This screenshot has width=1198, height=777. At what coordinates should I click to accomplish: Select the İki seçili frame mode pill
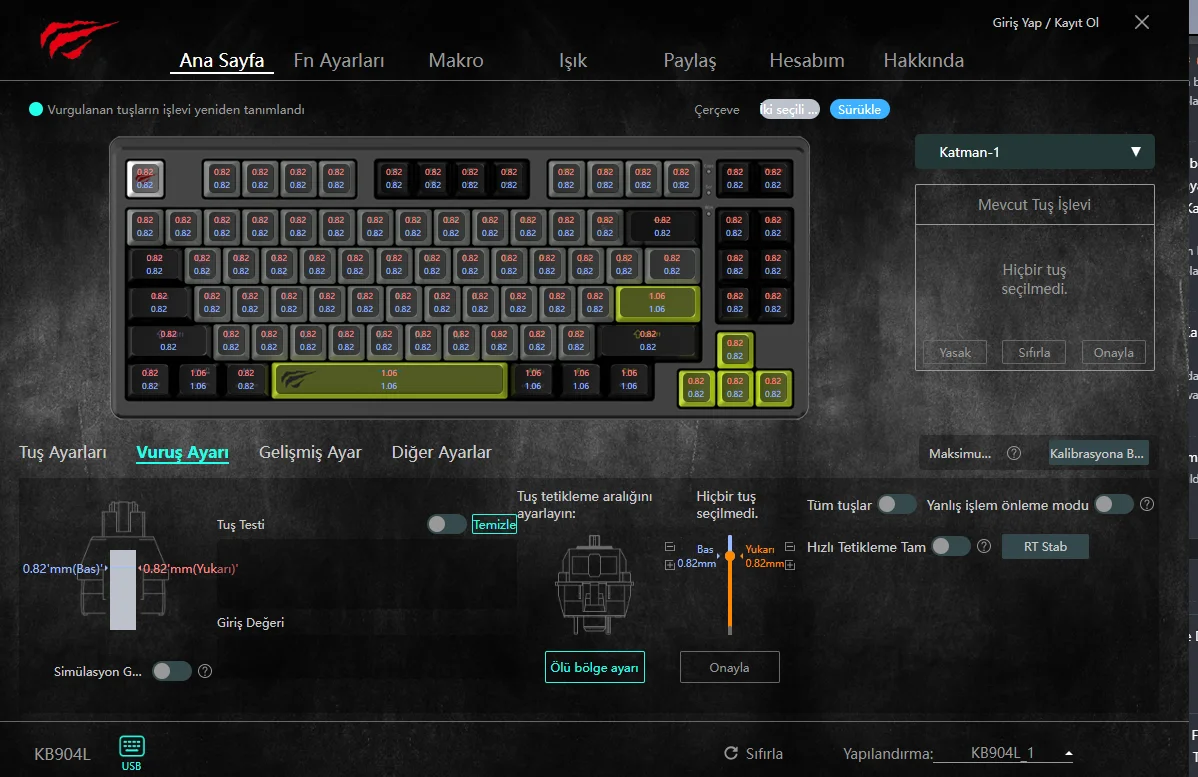point(789,109)
